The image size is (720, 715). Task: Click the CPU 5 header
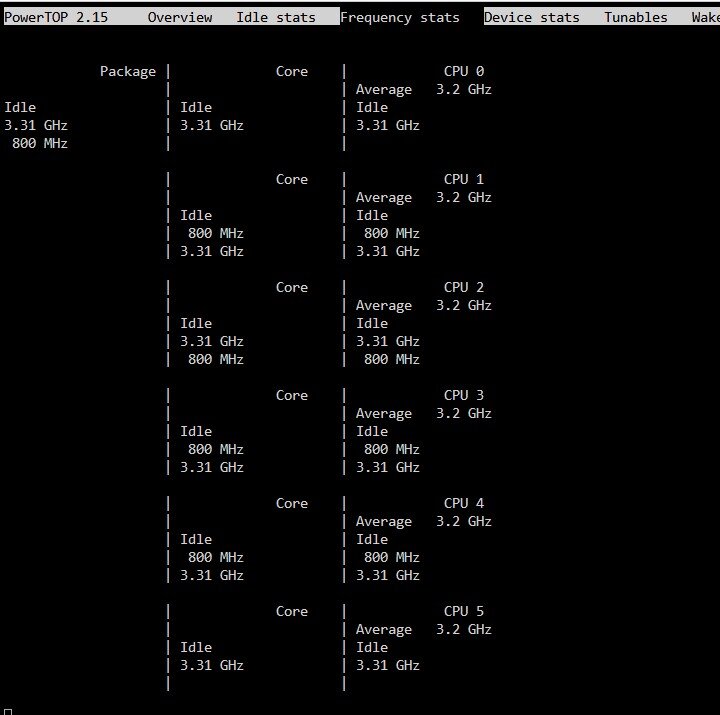click(x=464, y=611)
